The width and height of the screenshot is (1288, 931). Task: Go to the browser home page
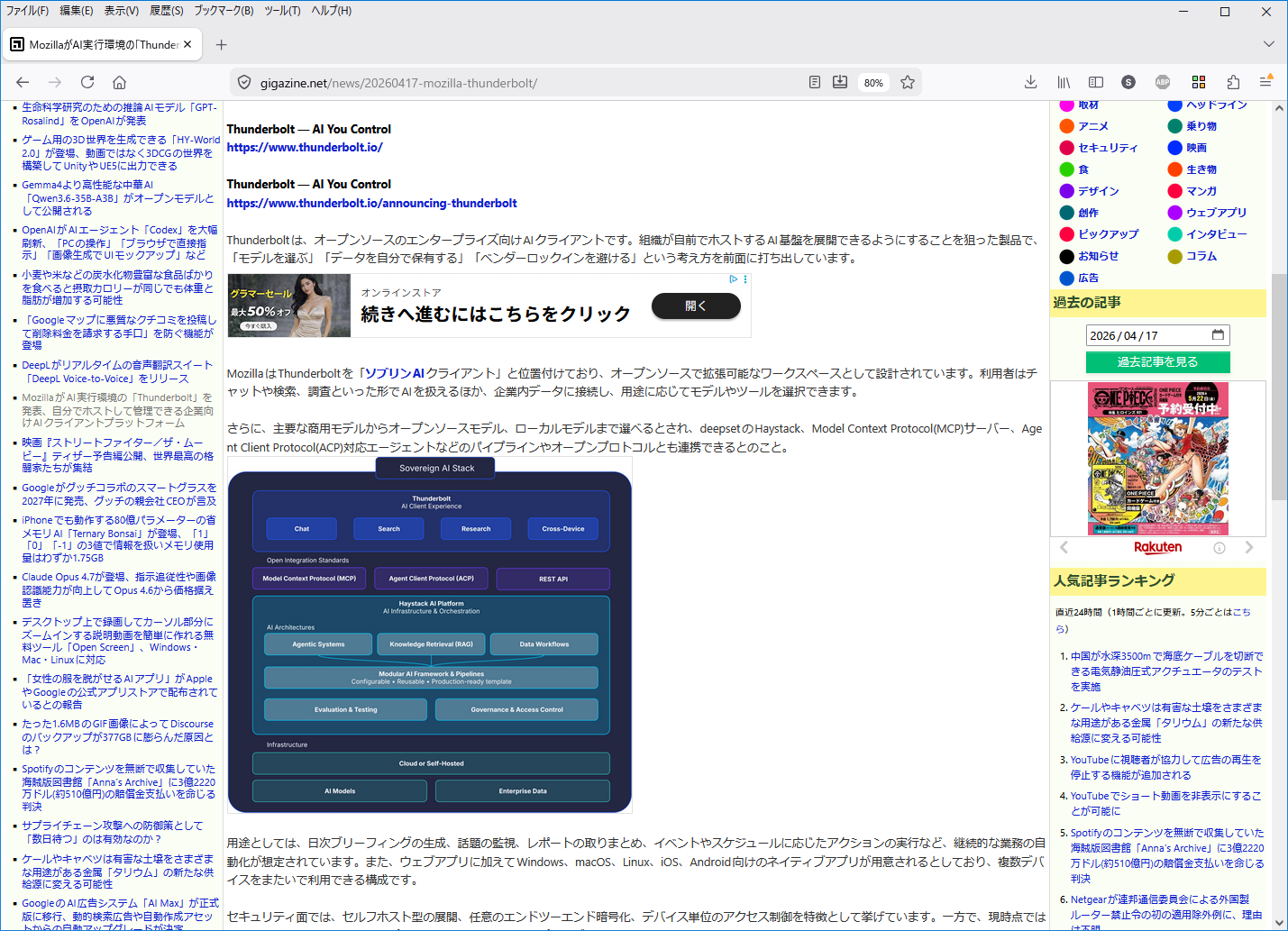pos(119,82)
